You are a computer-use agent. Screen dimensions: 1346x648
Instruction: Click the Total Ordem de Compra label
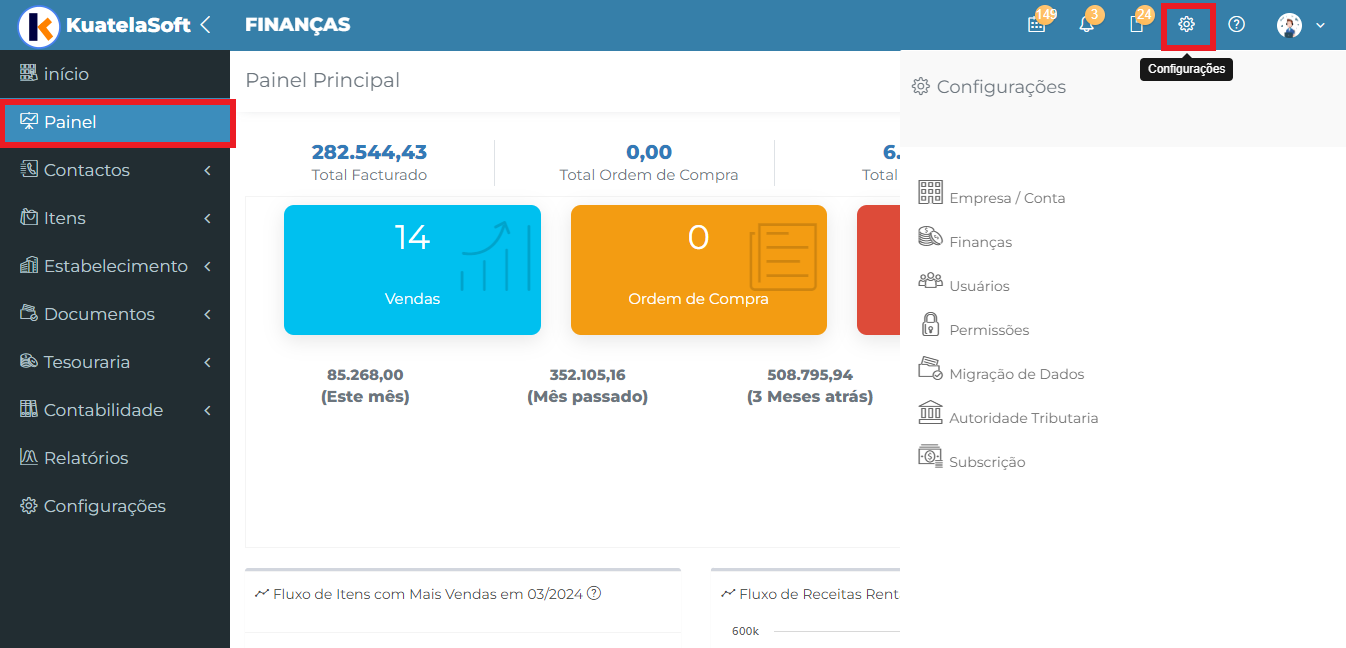pyautogui.click(x=649, y=175)
